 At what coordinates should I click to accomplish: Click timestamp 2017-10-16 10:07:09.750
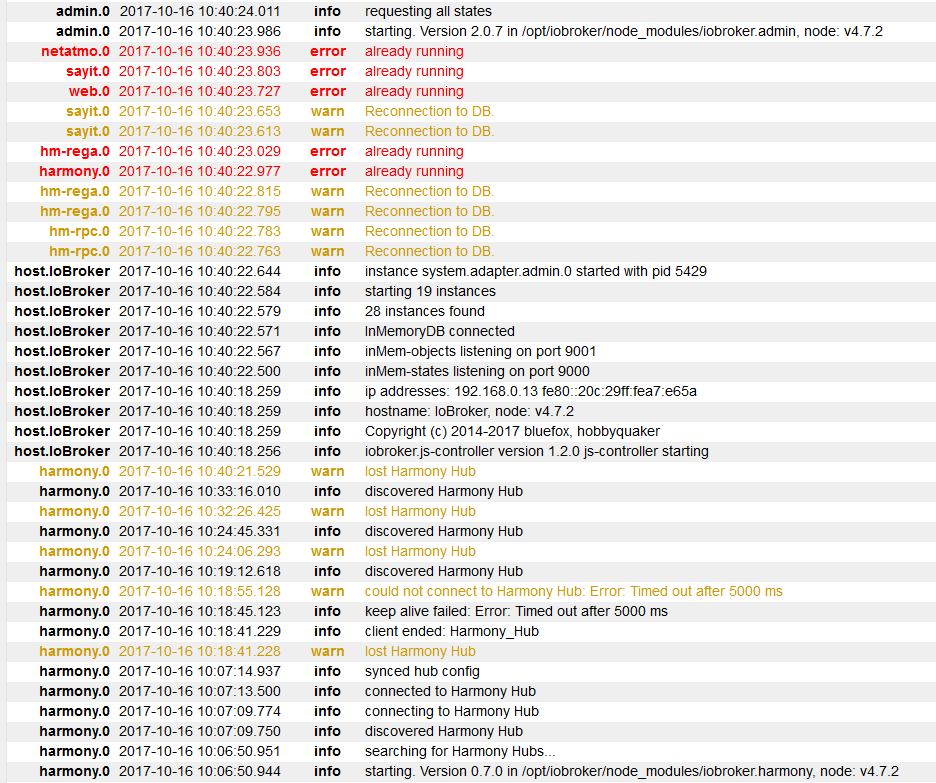(x=199, y=731)
